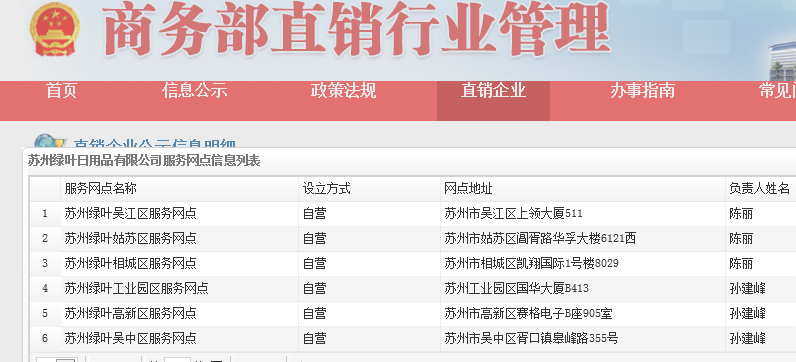The height and width of the screenshot is (362, 796).
Task: Open the page size dropdown below the table
Action: point(56,360)
